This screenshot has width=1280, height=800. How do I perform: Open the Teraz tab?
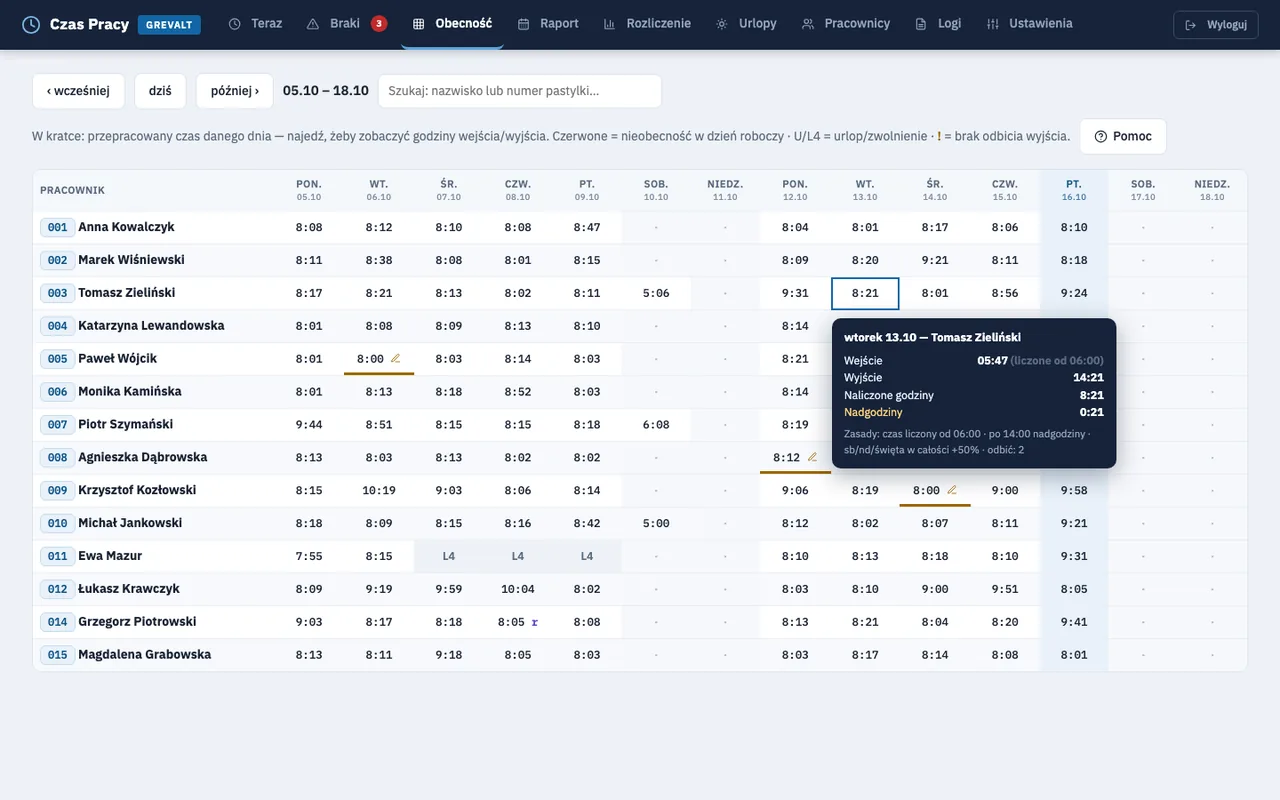pyautogui.click(x=255, y=24)
